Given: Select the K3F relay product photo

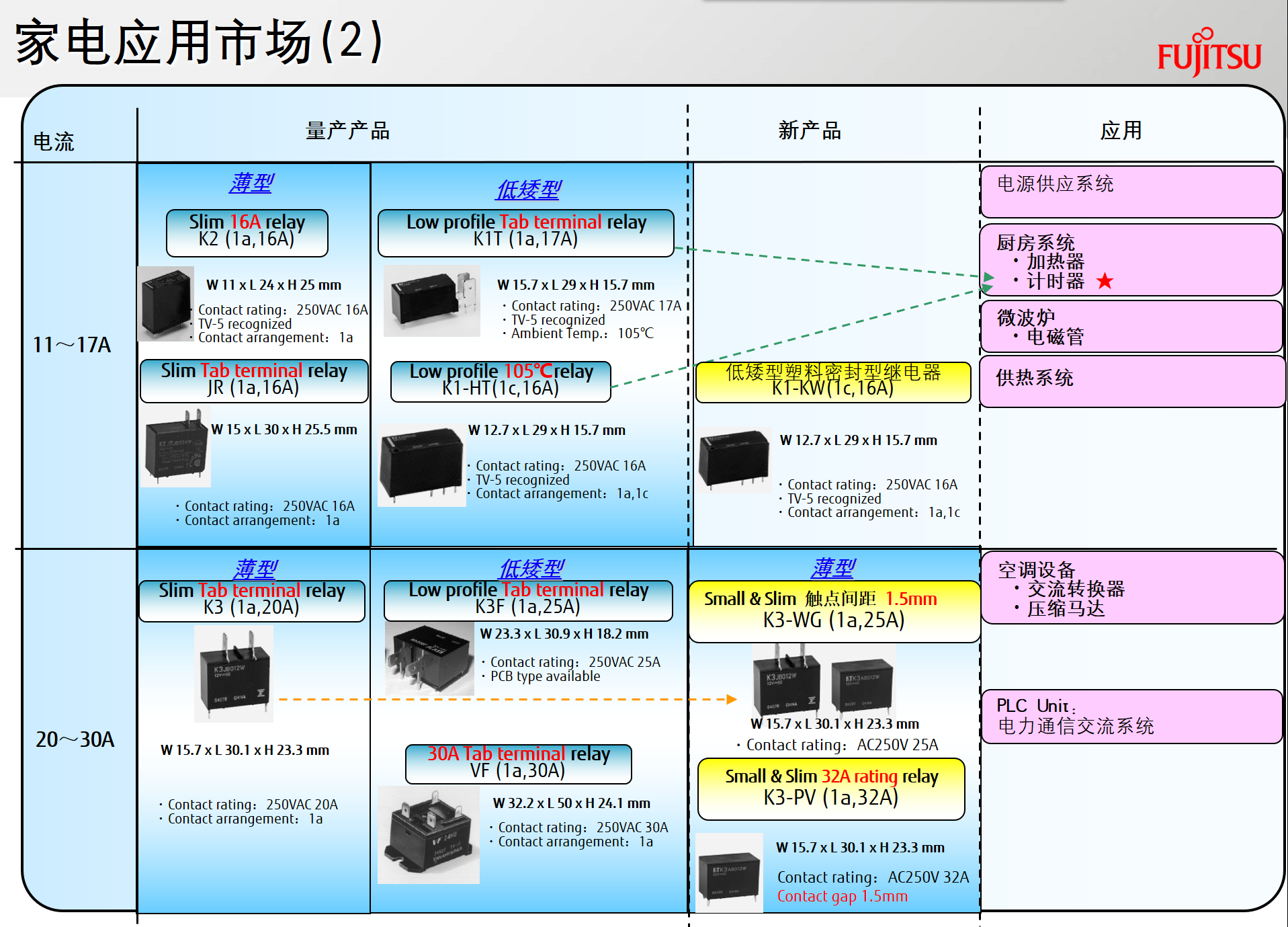Looking at the screenshot, I should click(x=429, y=659).
